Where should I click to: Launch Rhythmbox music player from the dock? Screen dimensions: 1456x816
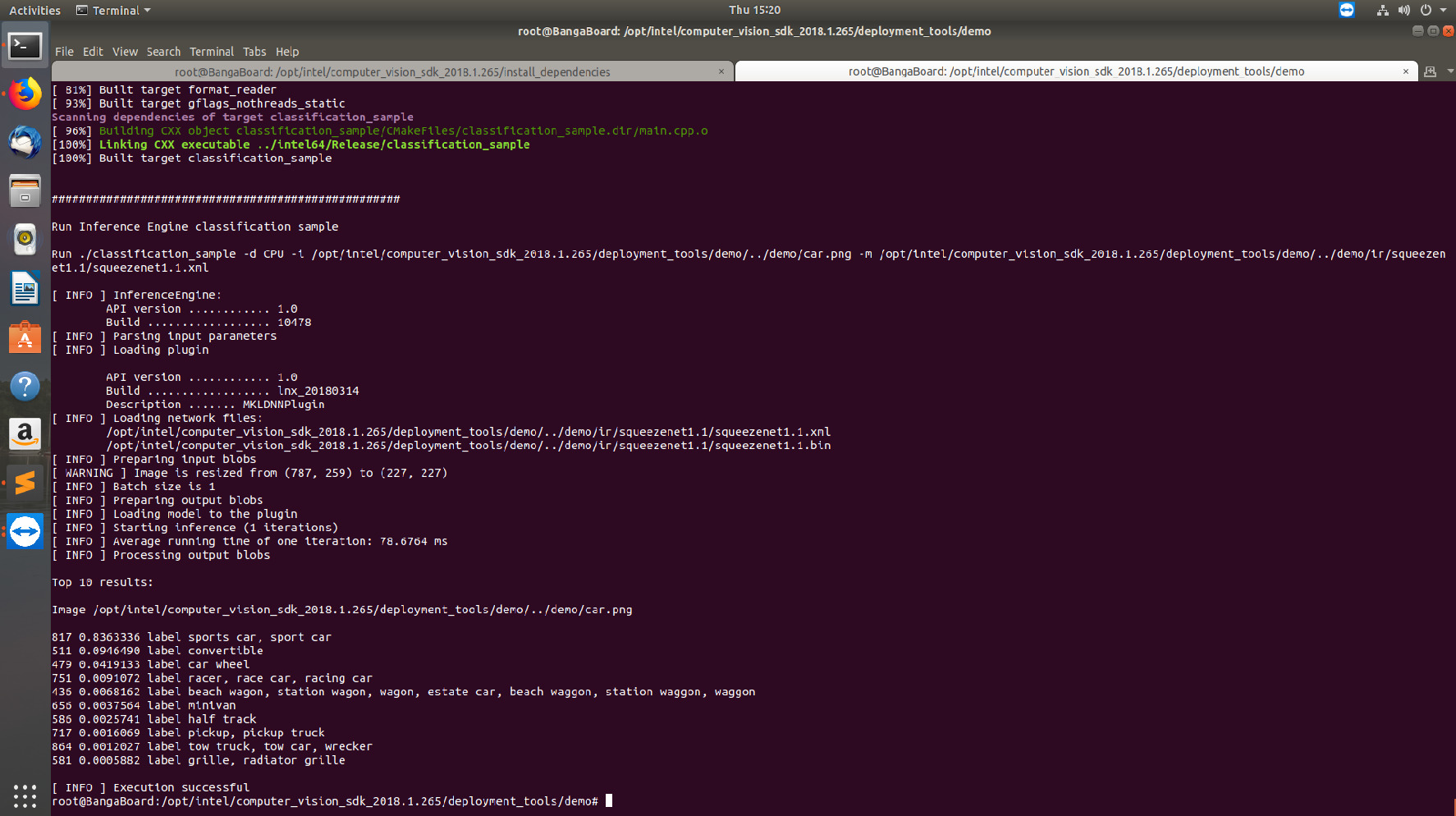click(25, 239)
